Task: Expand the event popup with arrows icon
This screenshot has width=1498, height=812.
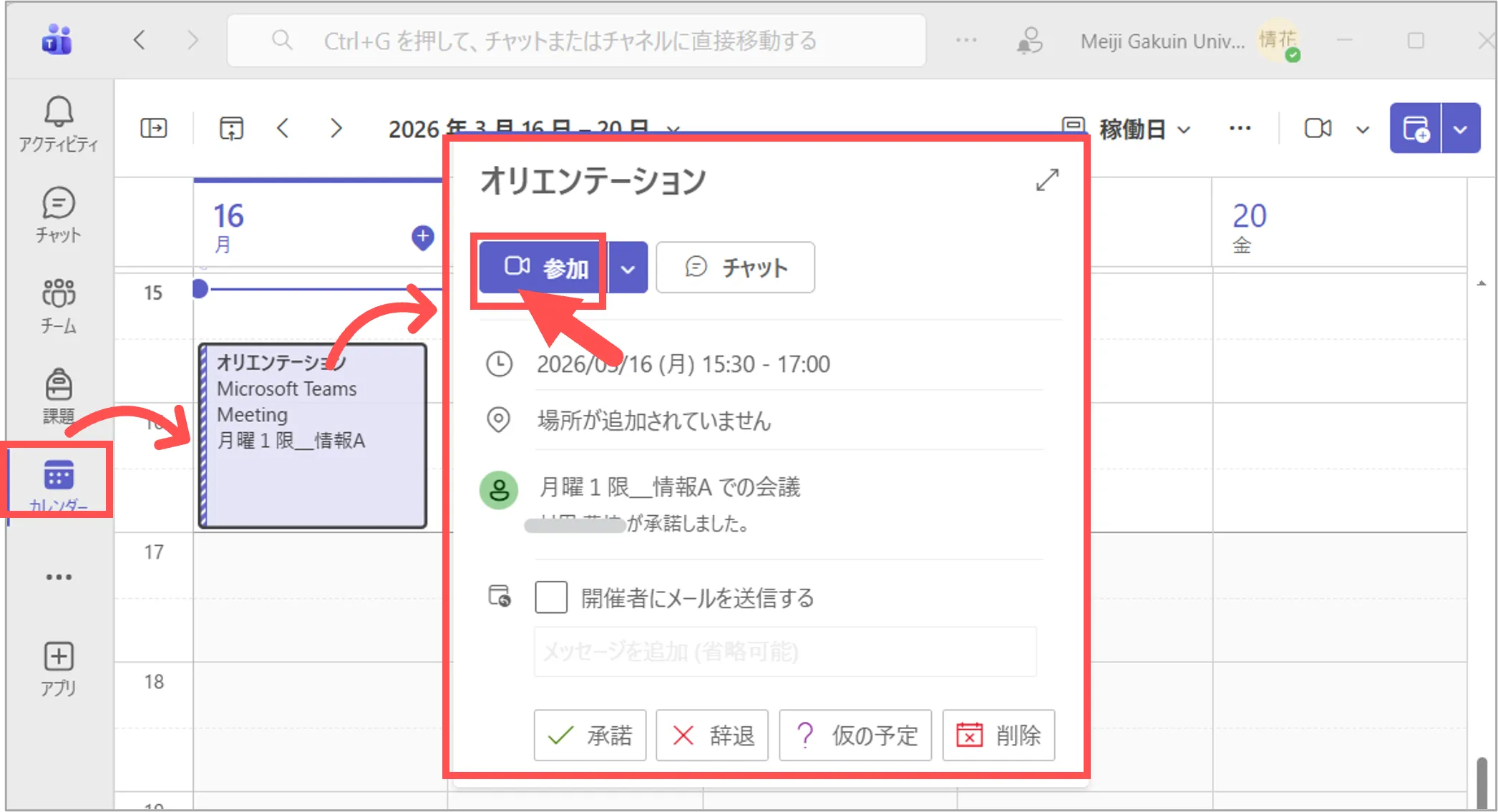Action: pos(1047,180)
